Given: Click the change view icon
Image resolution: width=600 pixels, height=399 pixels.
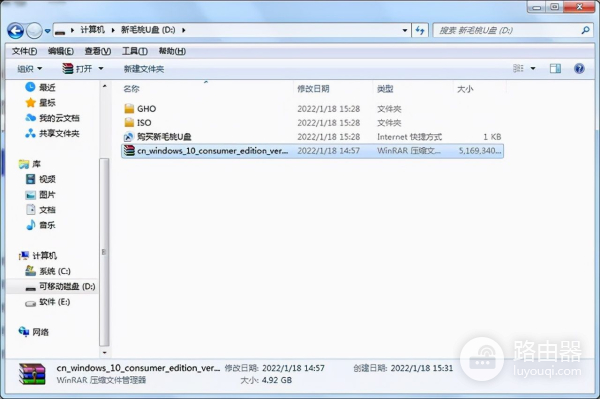Looking at the screenshot, I should [x=518, y=68].
